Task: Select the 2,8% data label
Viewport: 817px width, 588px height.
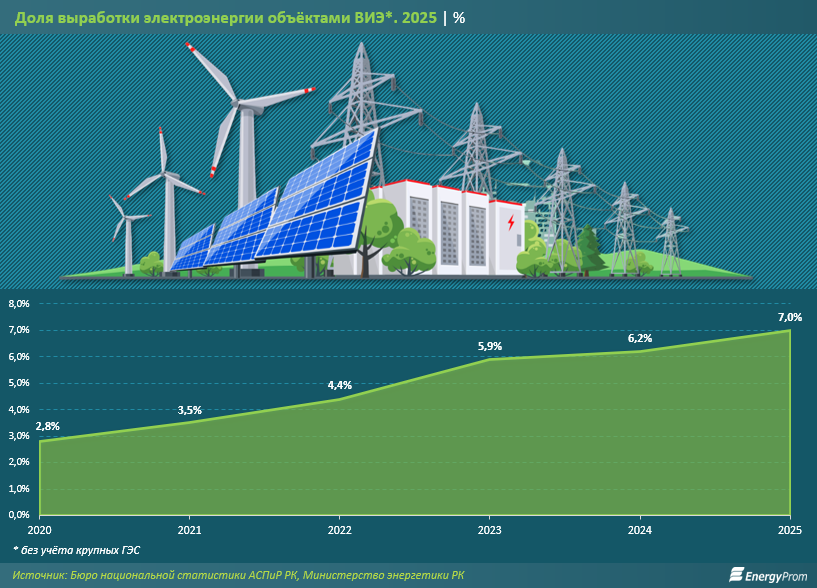Action: point(47,426)
